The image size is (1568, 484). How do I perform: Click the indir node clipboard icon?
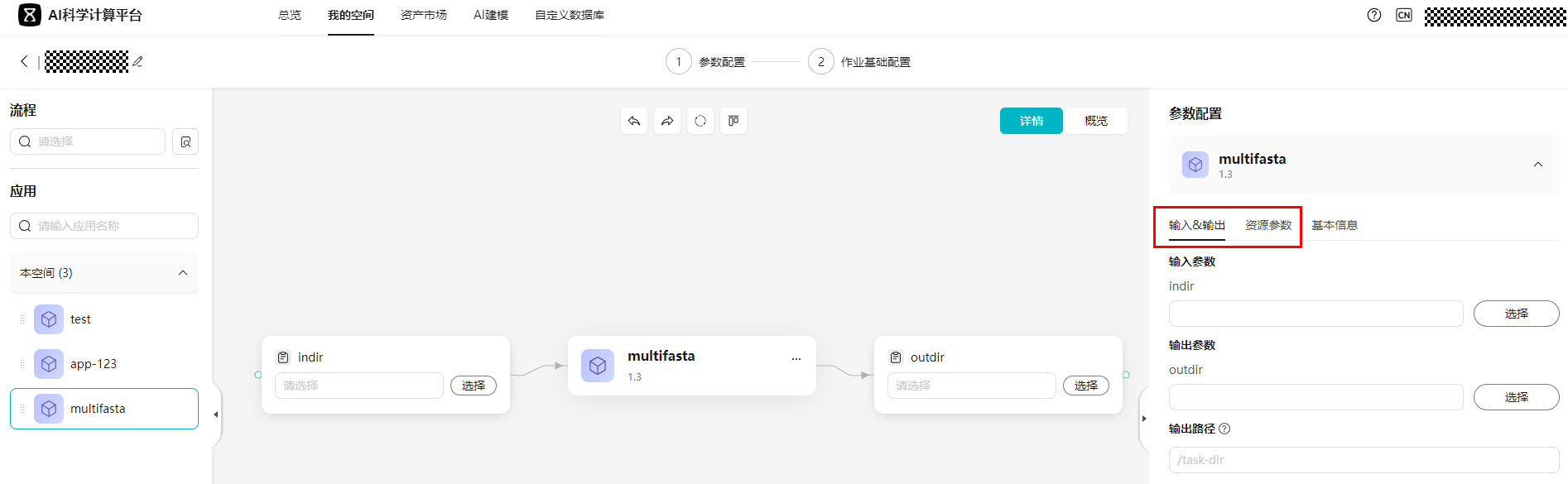click(283, 357)
